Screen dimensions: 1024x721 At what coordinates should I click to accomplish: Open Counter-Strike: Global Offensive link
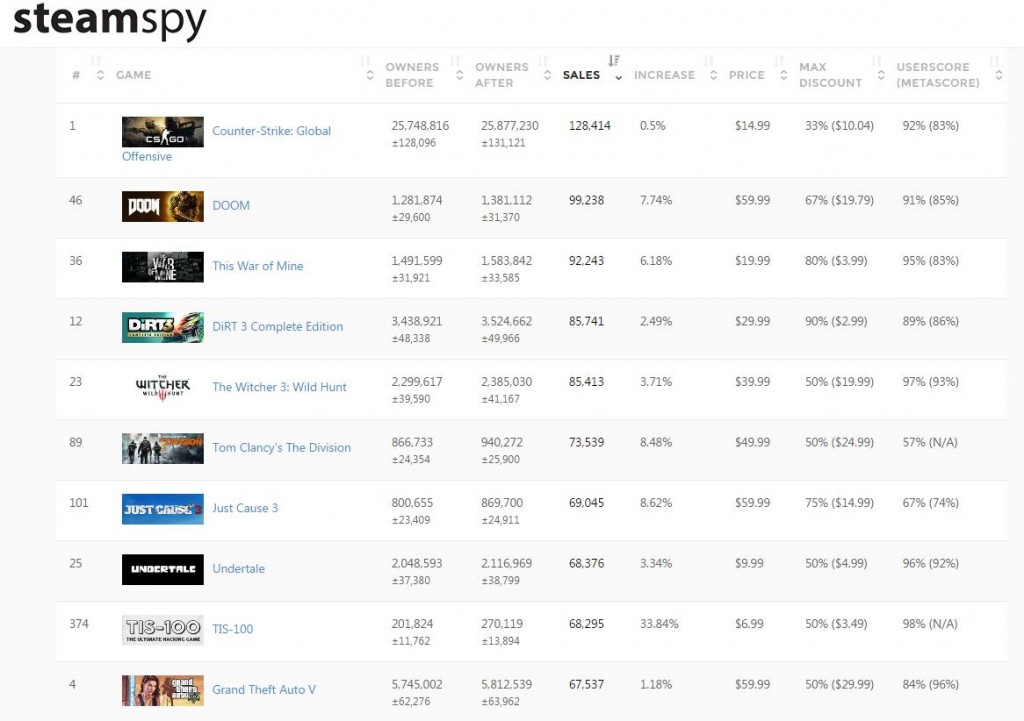[272, 131]
